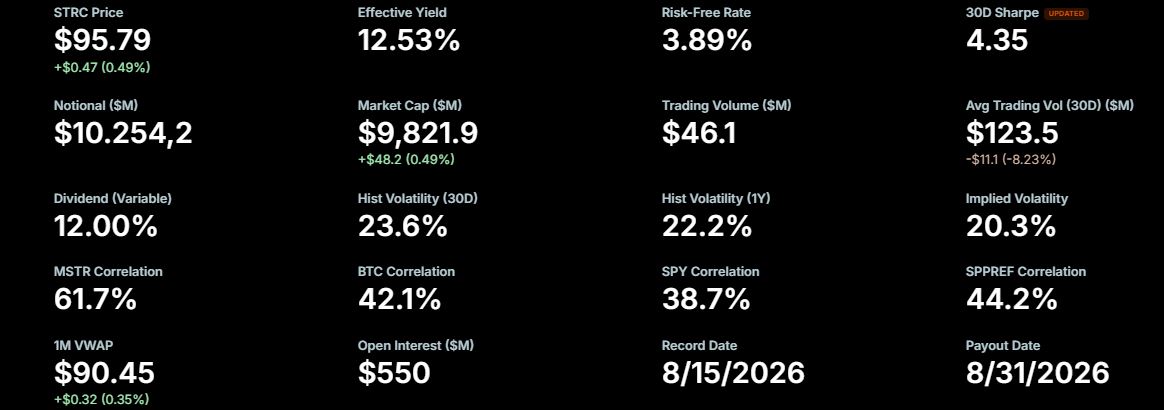The image size is (1164, 410).
Task: Open the Implied Volatility 20.3% metric
Action: tap(1011, 226)
